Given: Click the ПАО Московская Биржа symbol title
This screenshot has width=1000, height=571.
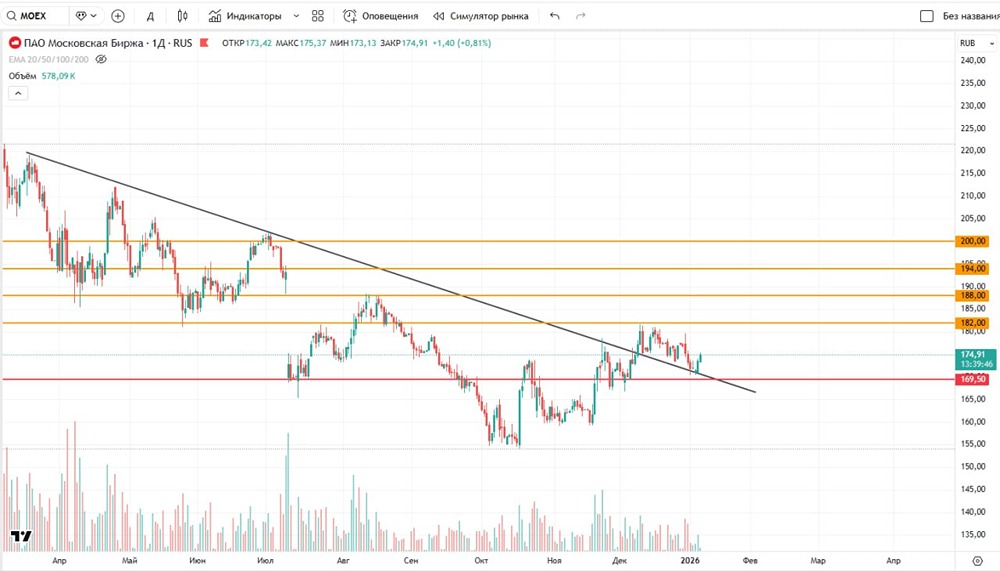Looking at the screenshot, I should pos(84,43).
